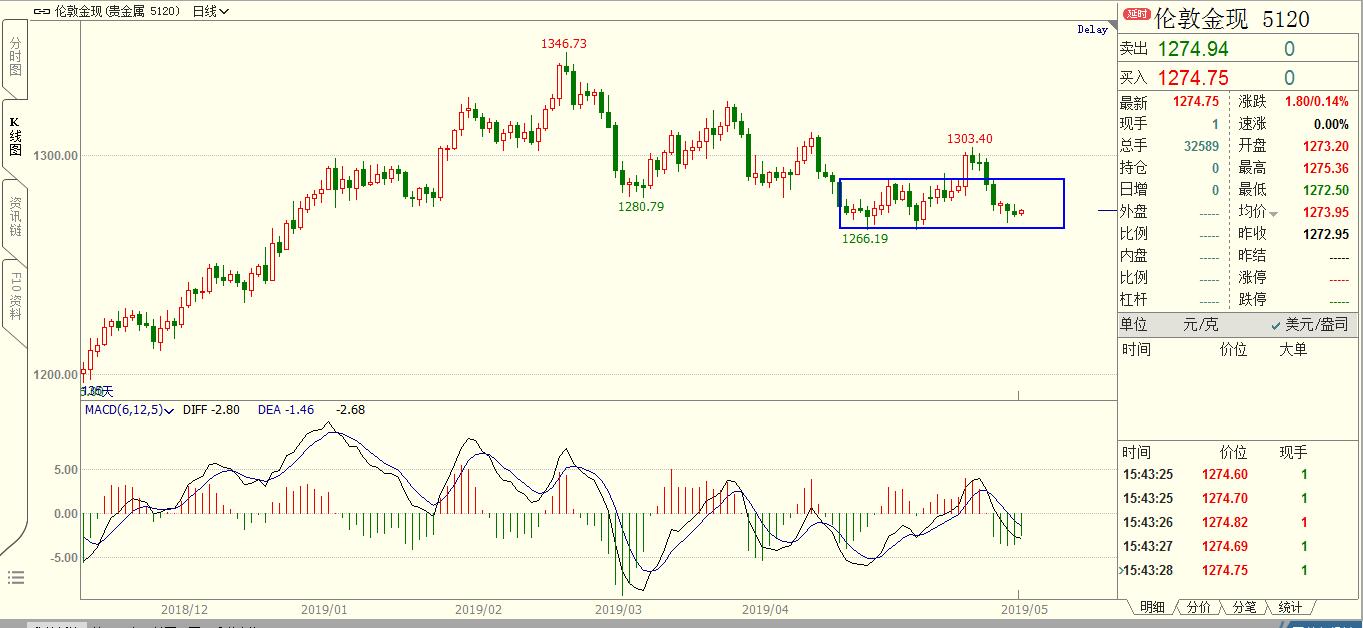1363x628 pixels.
Task: Click the small arrow next to 均价
Action: point(1274,213)
